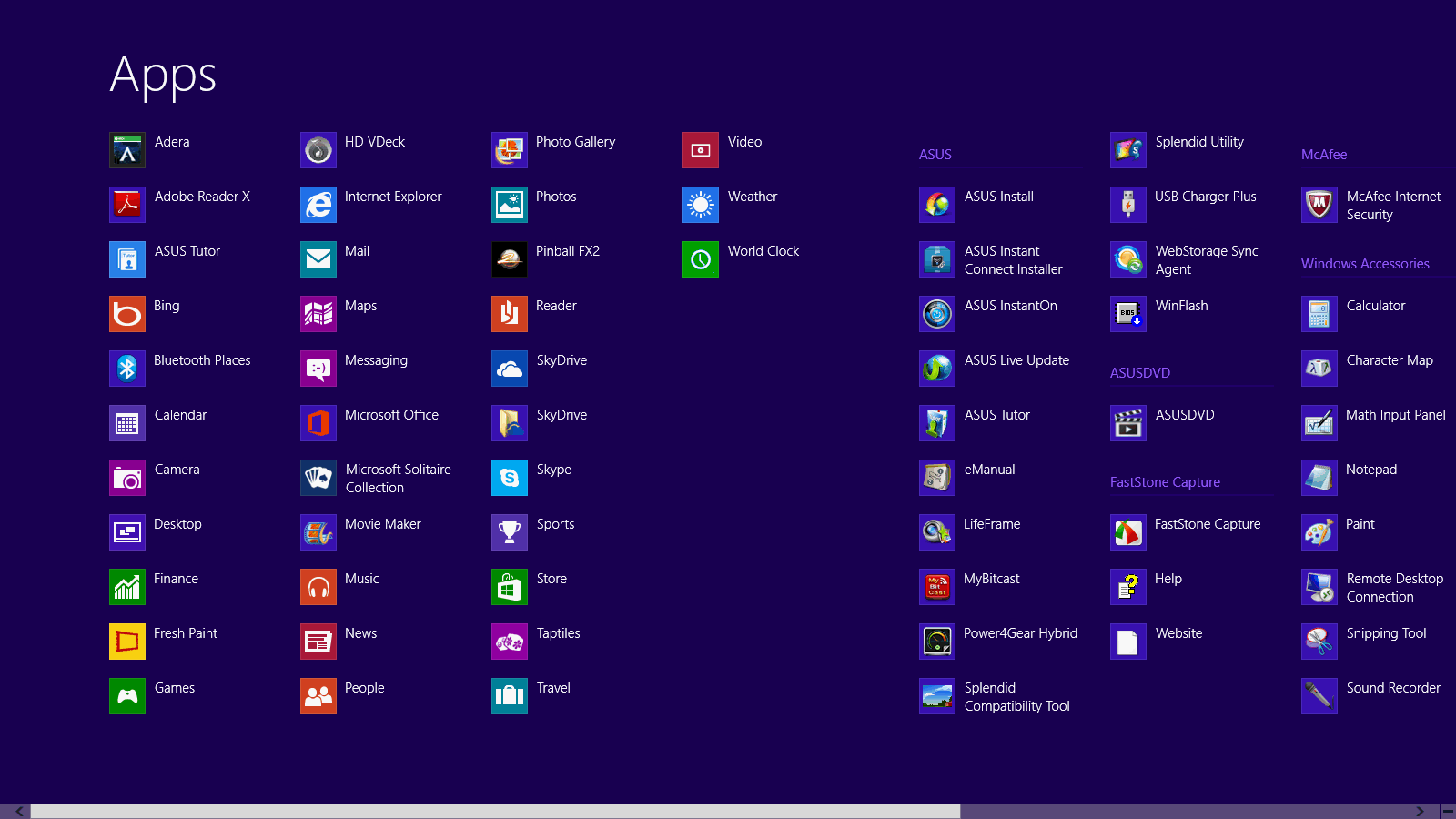This screenshot has width=1456, height=819.
Task: Click the horizontal scrollbar thumb
Action: [x=495, y=811]
